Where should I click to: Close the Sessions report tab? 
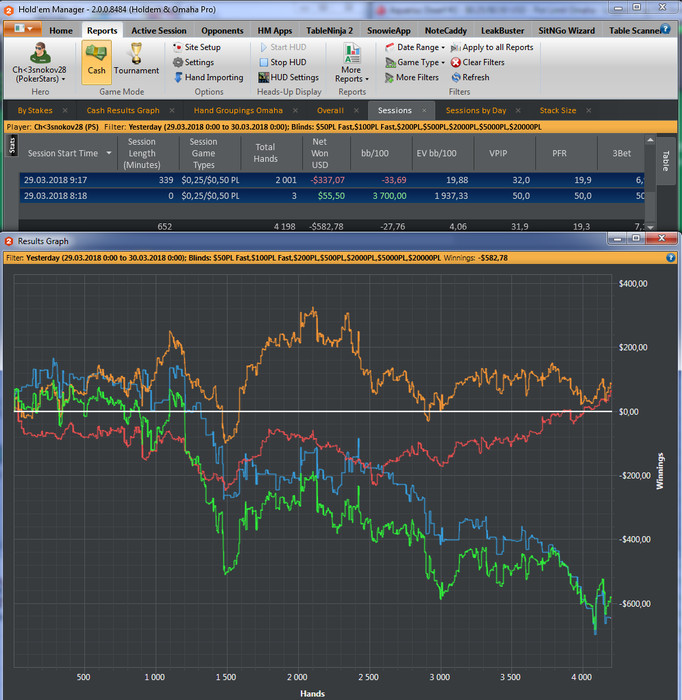[x=424, y=110]
